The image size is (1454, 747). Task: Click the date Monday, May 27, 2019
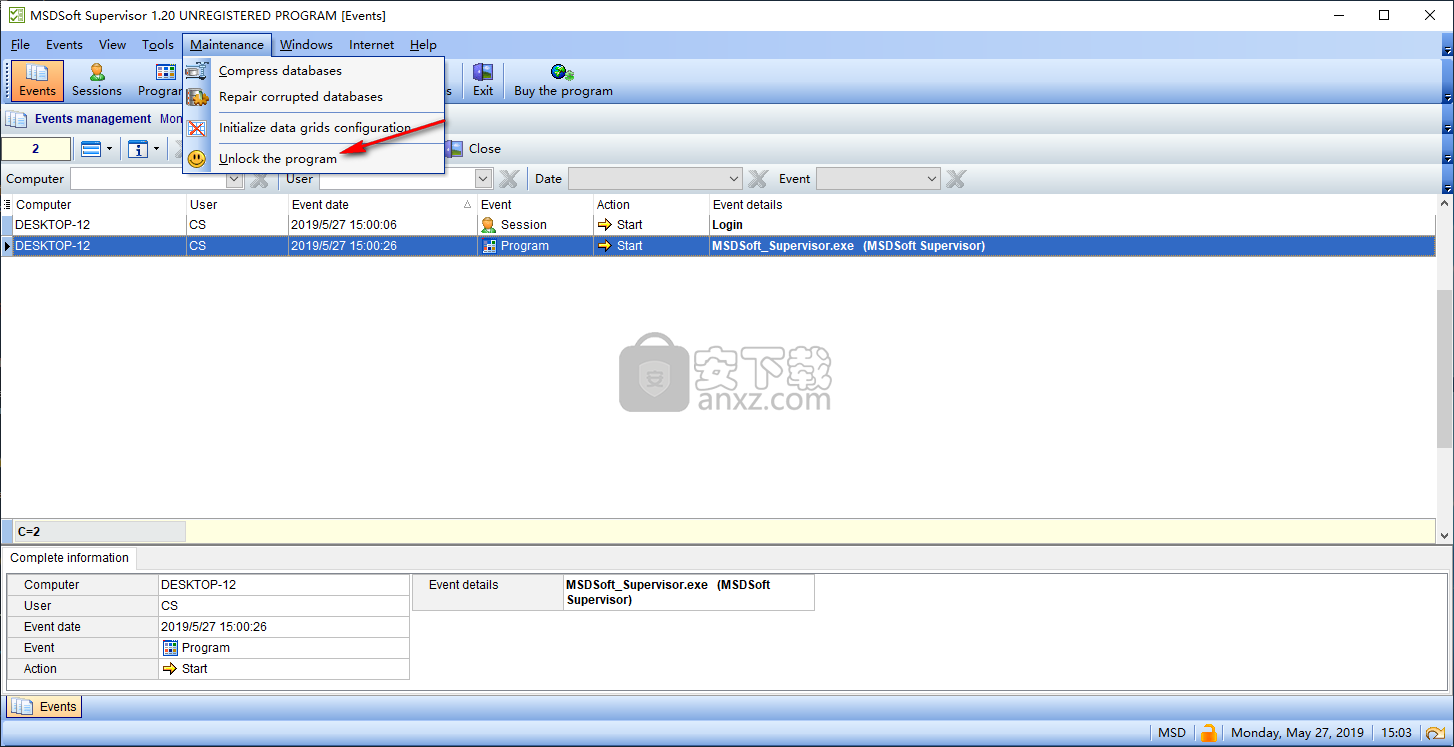(1295, 733)
